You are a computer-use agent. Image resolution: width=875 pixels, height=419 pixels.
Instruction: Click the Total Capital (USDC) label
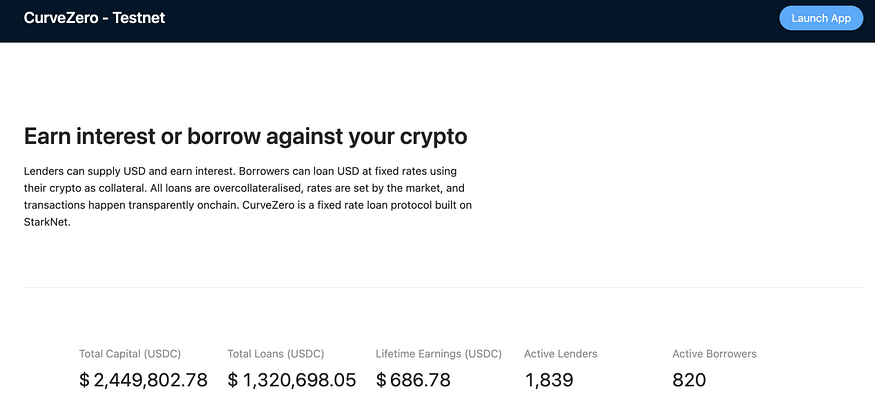[130, 354]
